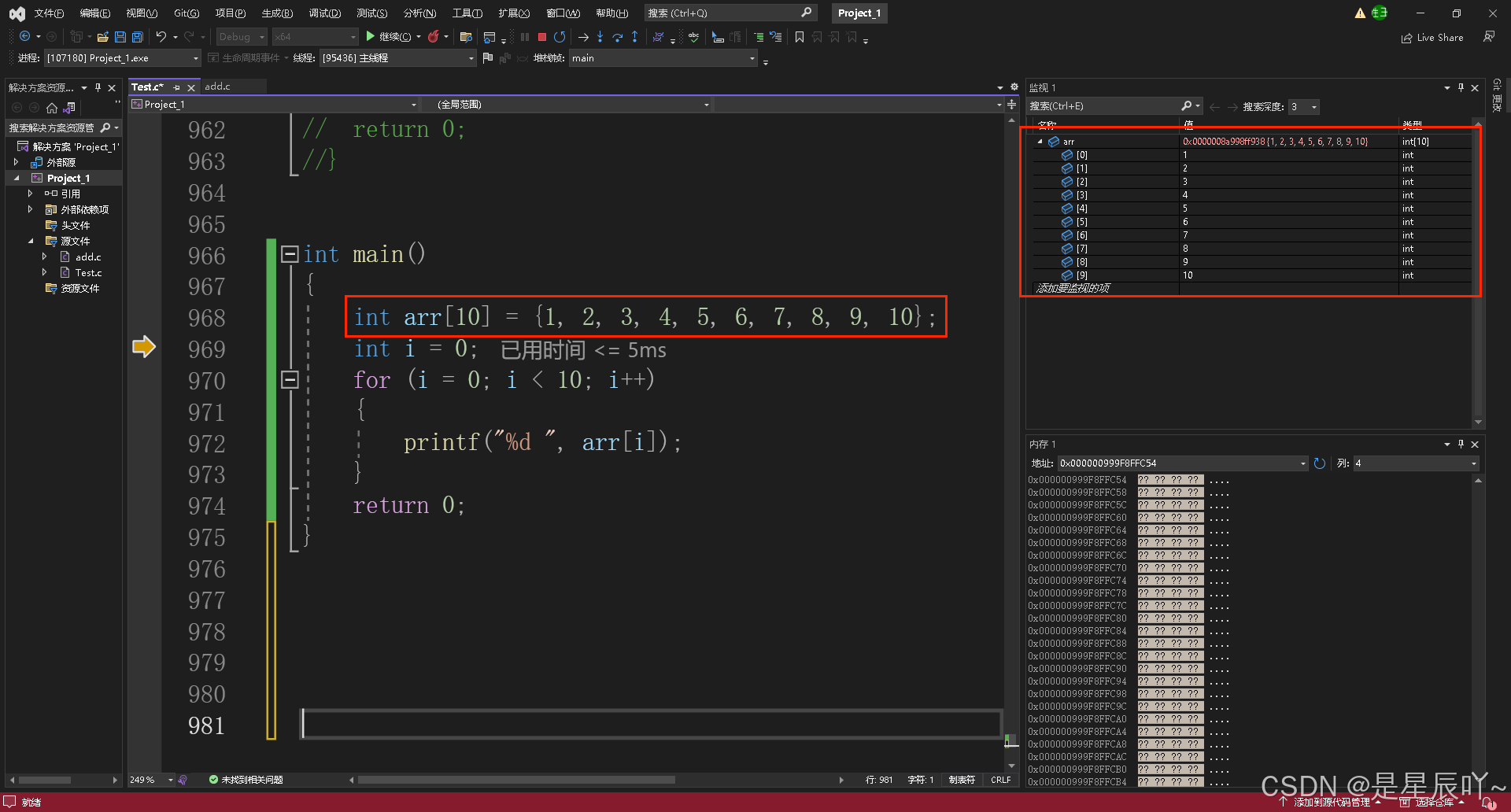Click the Undo arrow icon
This screenshot has height=812, width=1511.
point(161,37)
